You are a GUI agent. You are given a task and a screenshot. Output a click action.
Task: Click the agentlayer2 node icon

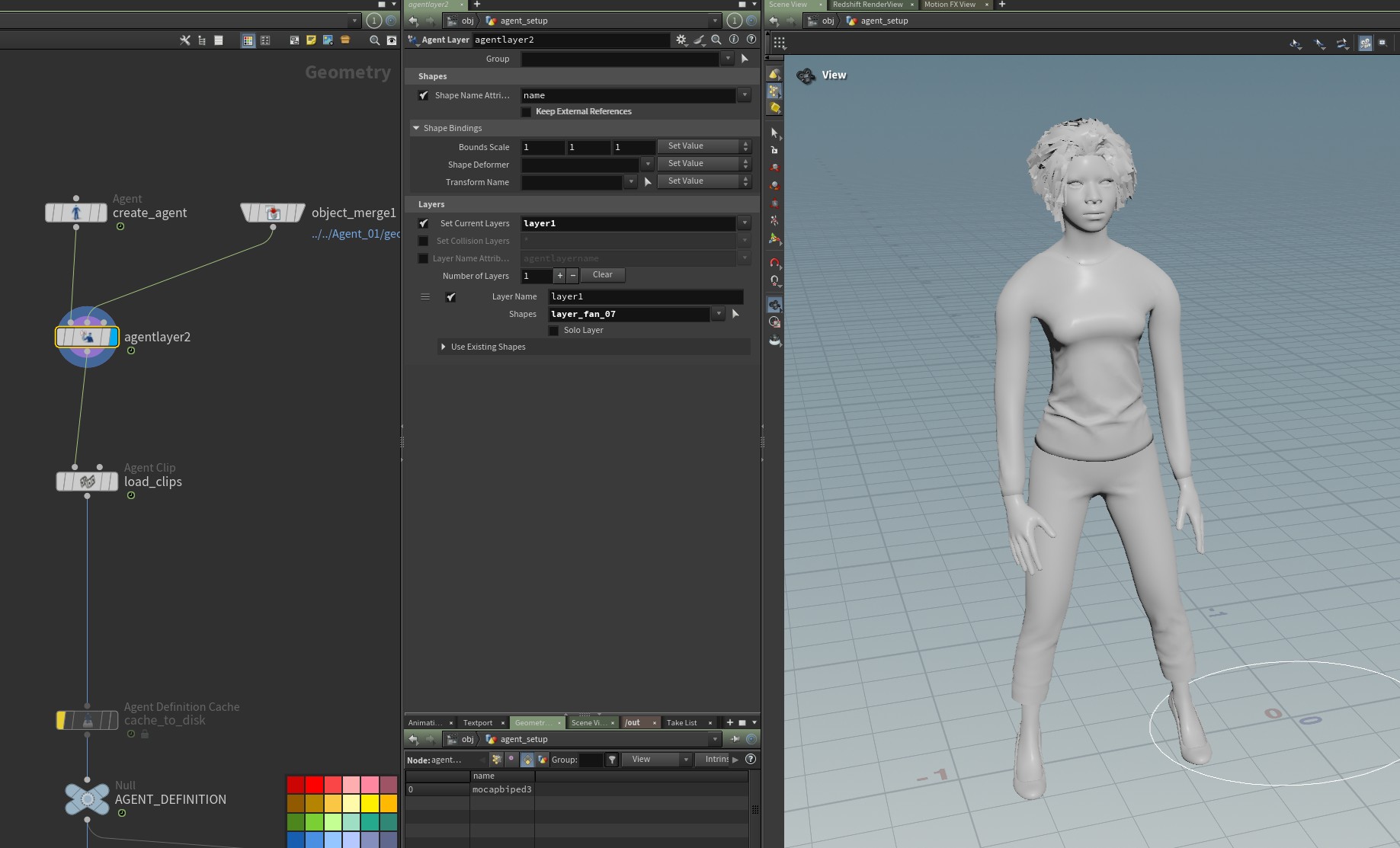[87, 337]
